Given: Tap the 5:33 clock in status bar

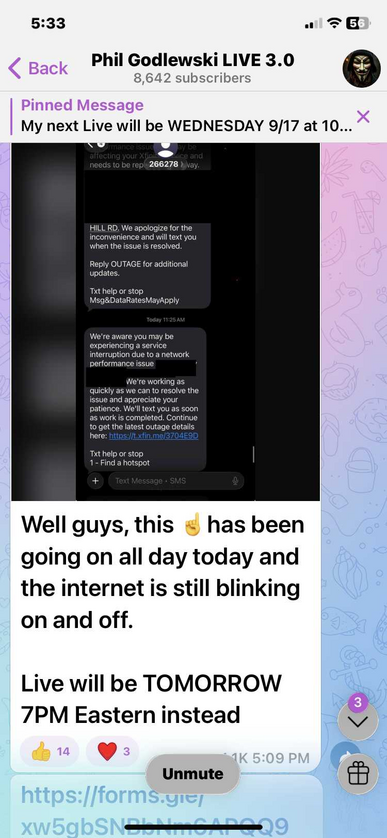Looking at the screenshot, I should [48, 23].
